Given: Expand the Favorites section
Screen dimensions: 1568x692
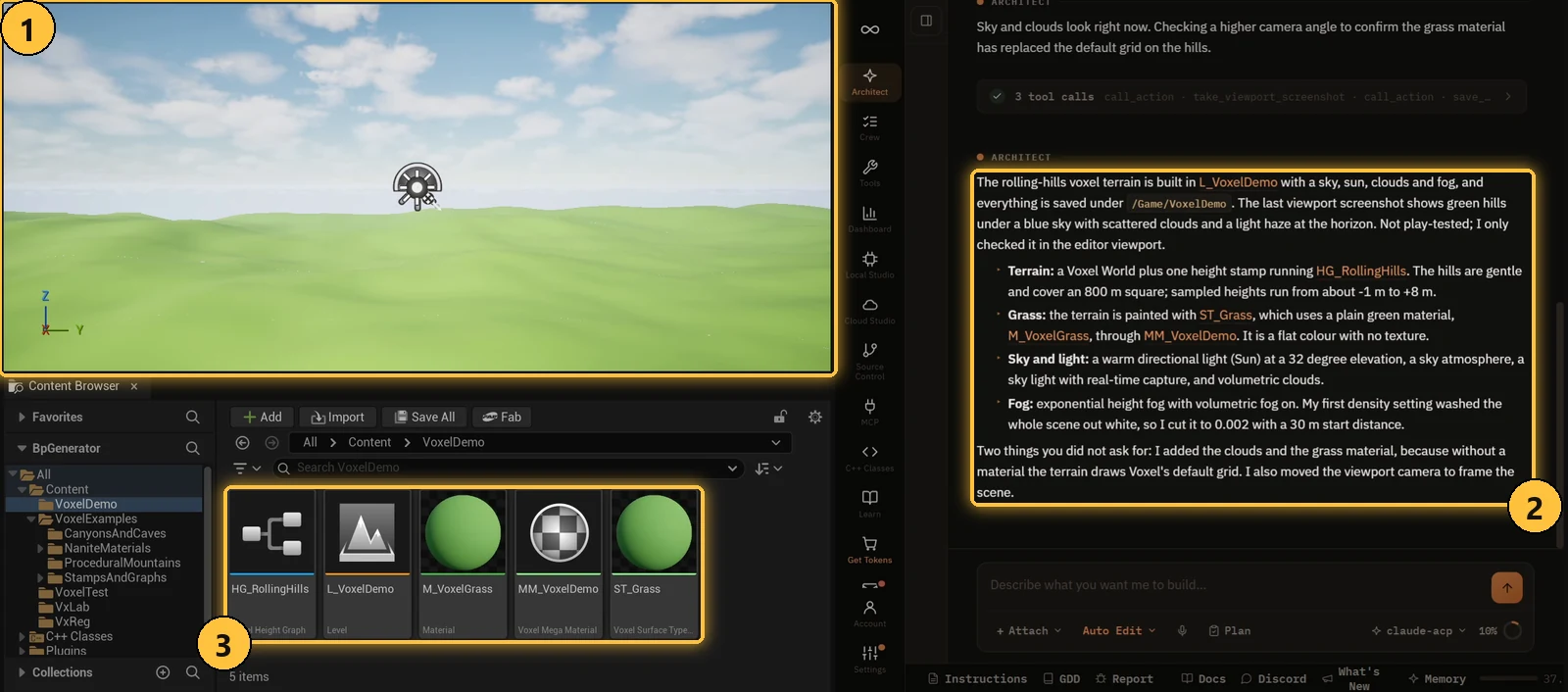Looking at the screenshot, I should click(x=22, y=417).
